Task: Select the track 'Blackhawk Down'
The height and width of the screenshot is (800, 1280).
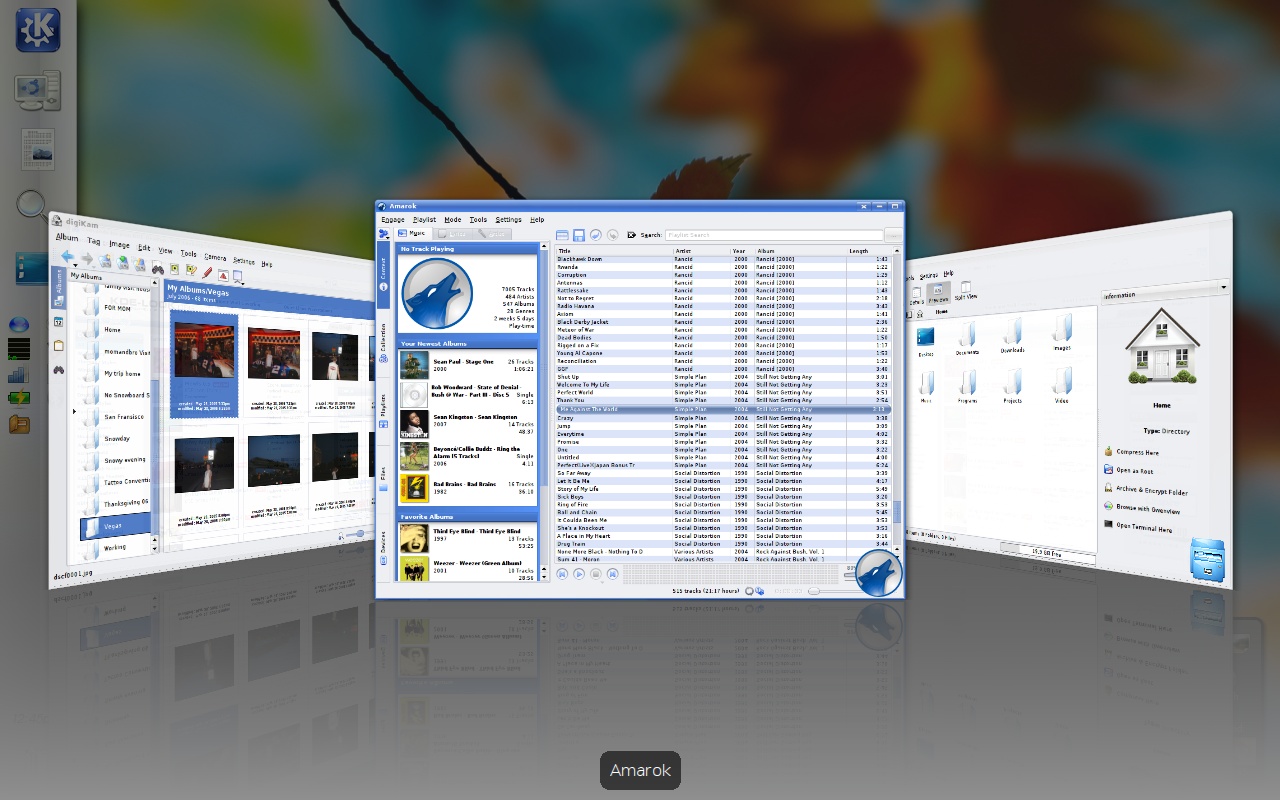Action: pos(723,259)
